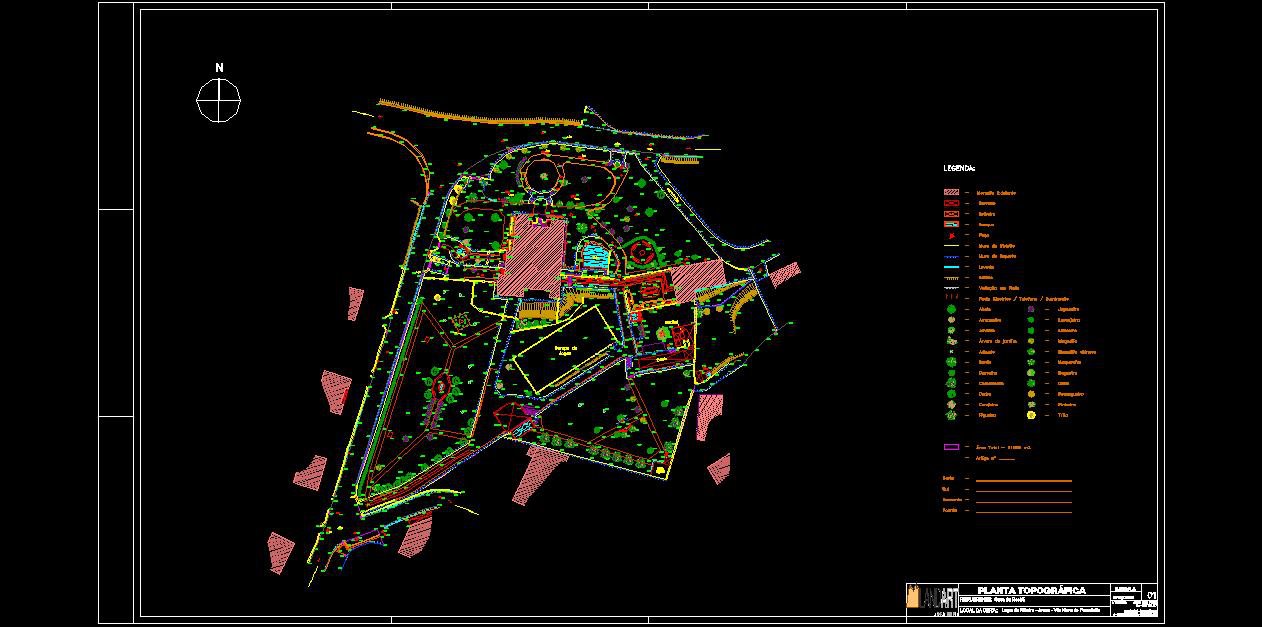Click the yellow Tília tree symbol in legend
Viewport: 1262px width, 627px height.
click(1031, 415)
